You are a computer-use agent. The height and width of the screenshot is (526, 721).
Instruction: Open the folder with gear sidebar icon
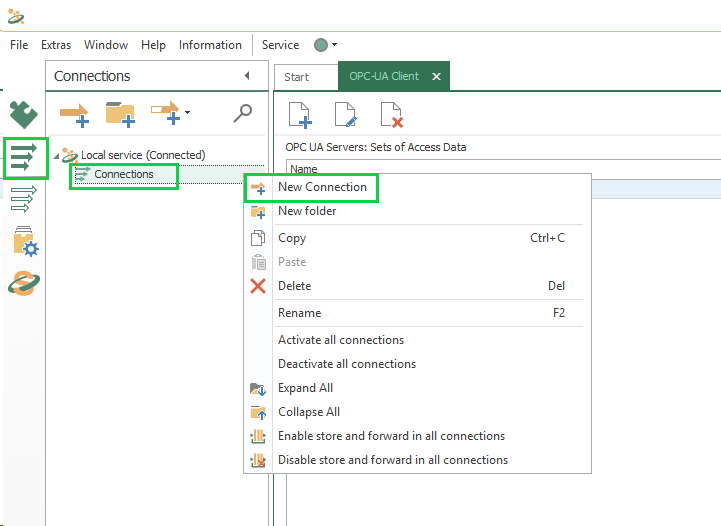[25, 241]
